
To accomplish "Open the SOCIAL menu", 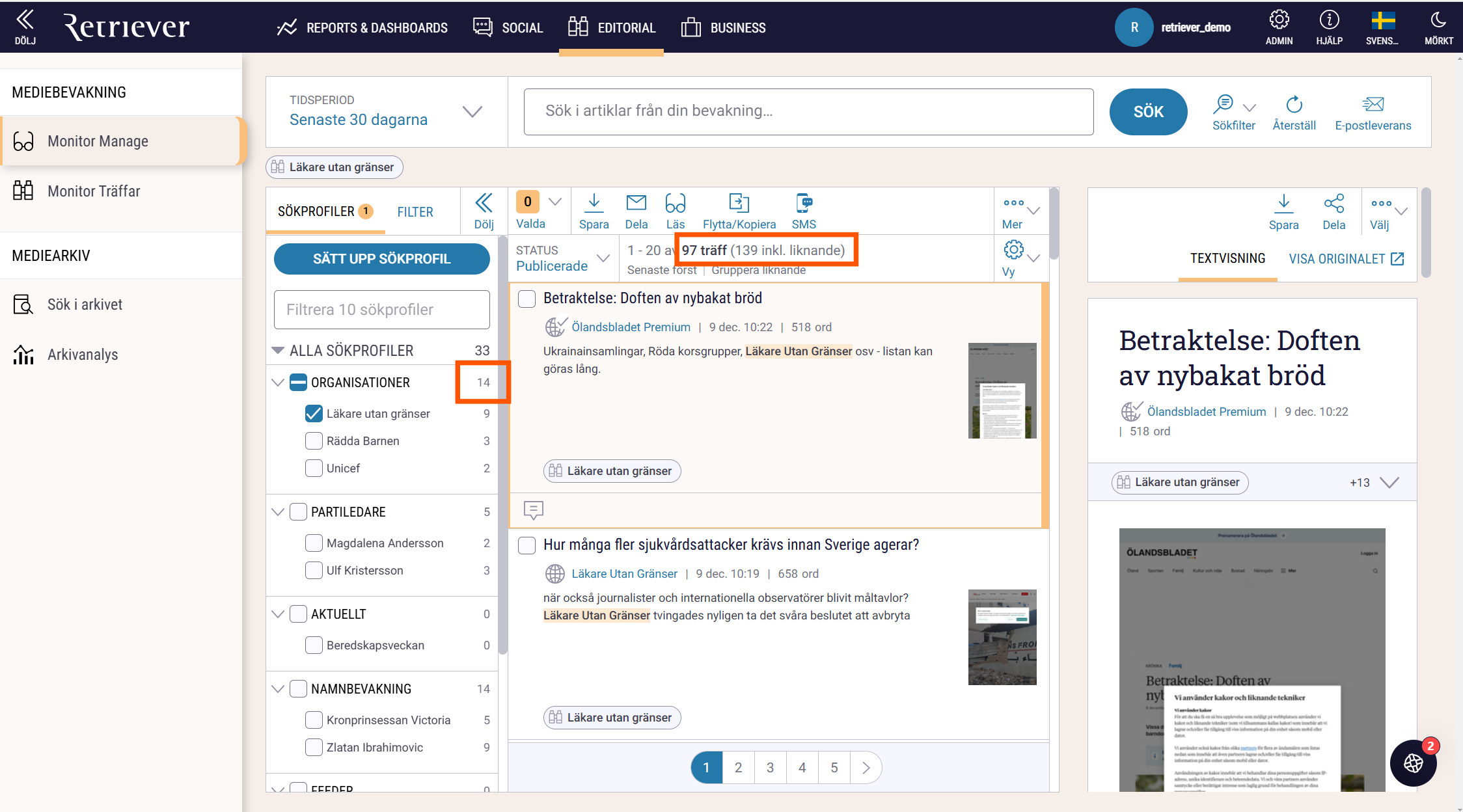I will [508, 27].
